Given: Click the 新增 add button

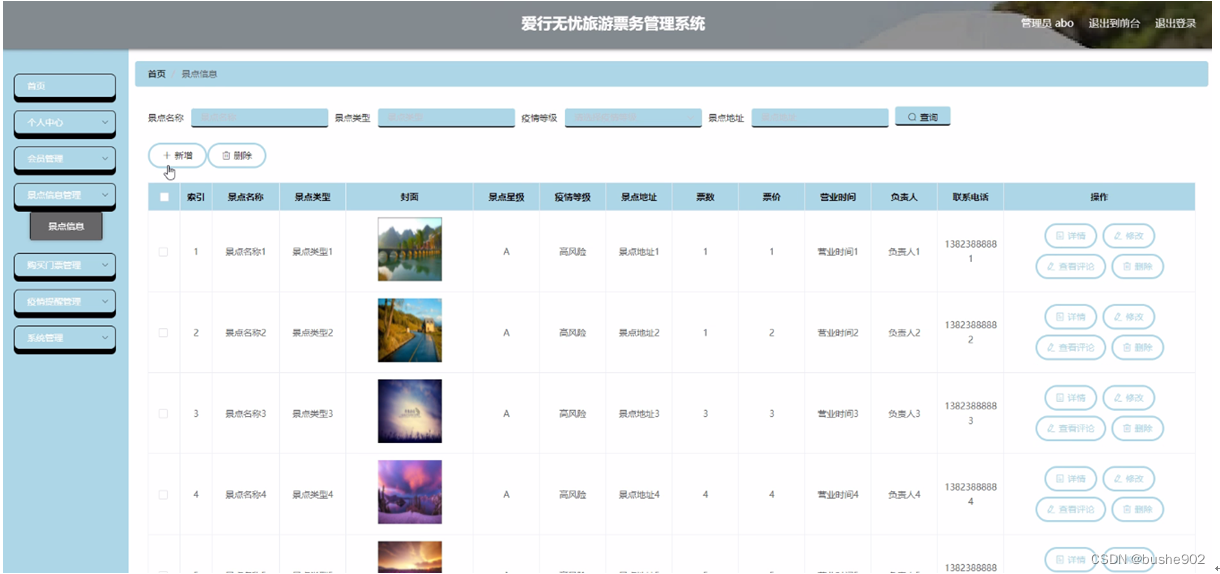Looking at the screenshot, I should 177,155.
